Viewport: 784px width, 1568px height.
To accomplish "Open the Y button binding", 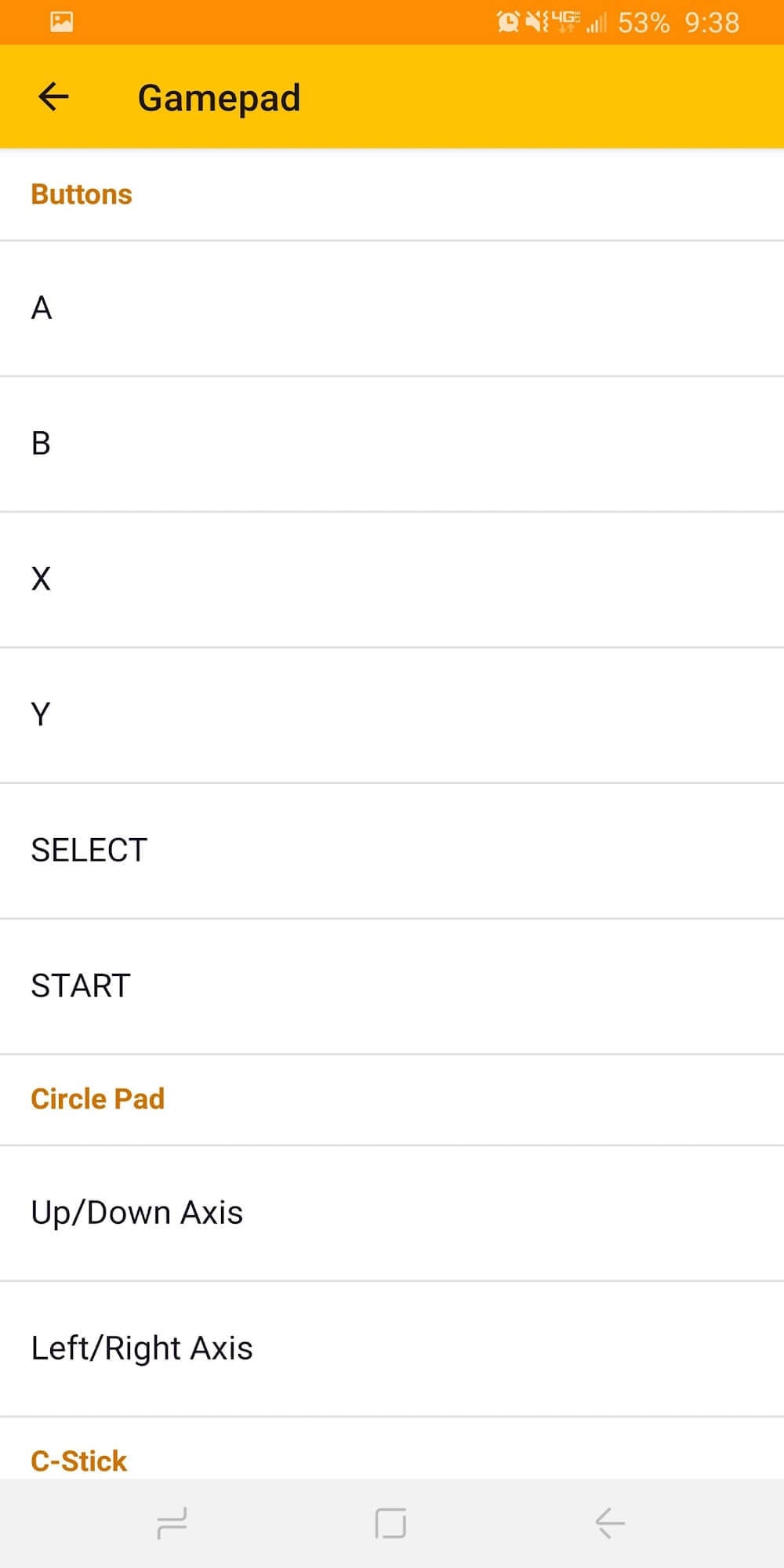I will pos(392,715).
